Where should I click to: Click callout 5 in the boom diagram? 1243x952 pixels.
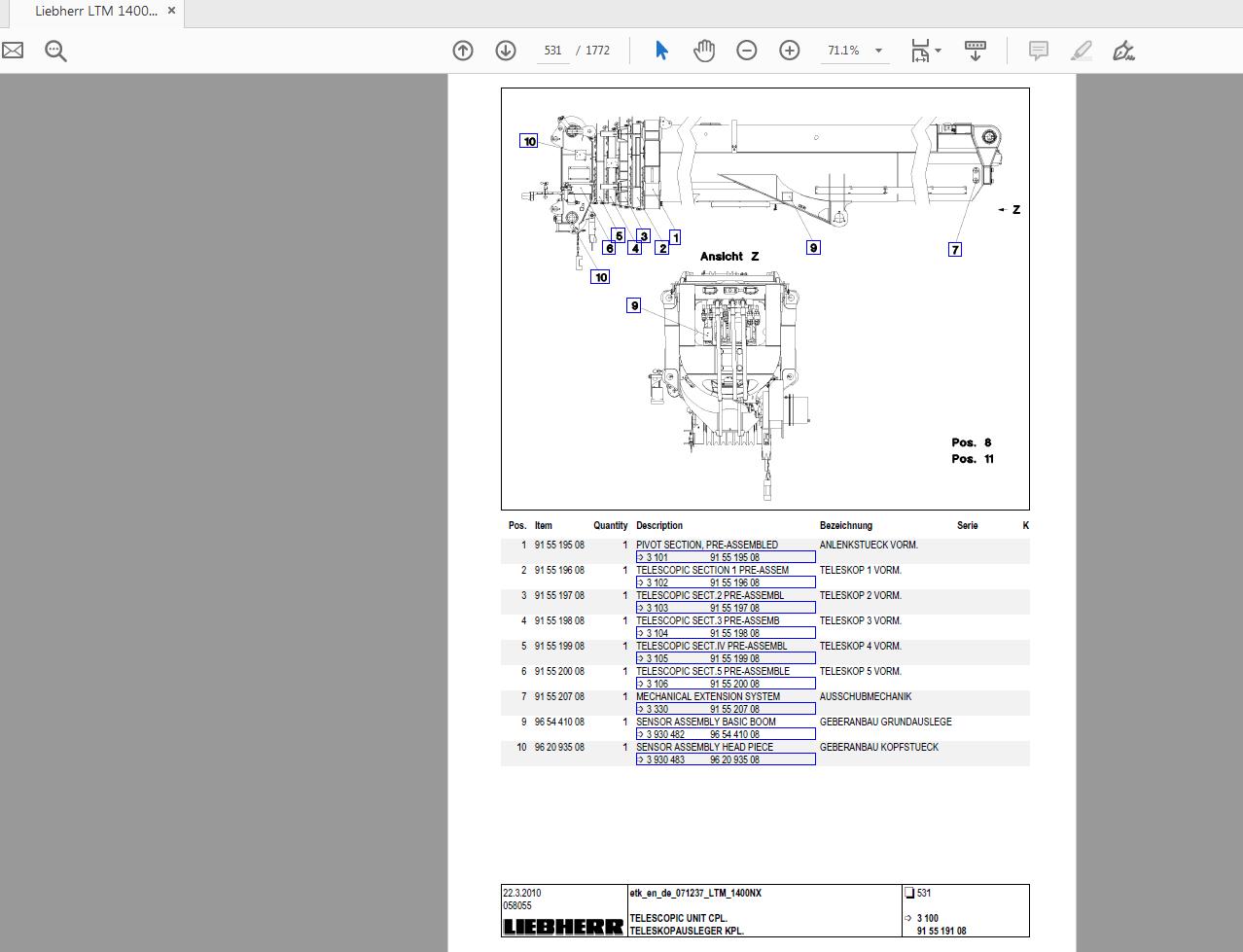click(x=619, y=236)
